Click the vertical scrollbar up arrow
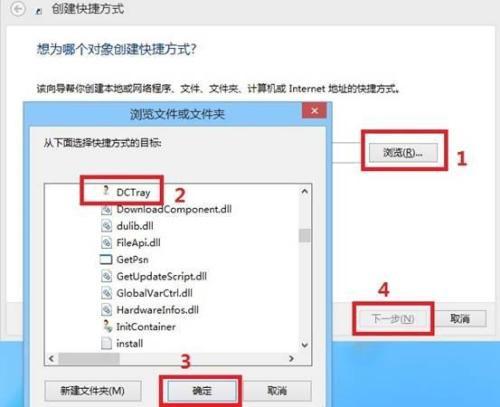The height and width of the screenshot is (407, 500). click(x=304, y=192)
